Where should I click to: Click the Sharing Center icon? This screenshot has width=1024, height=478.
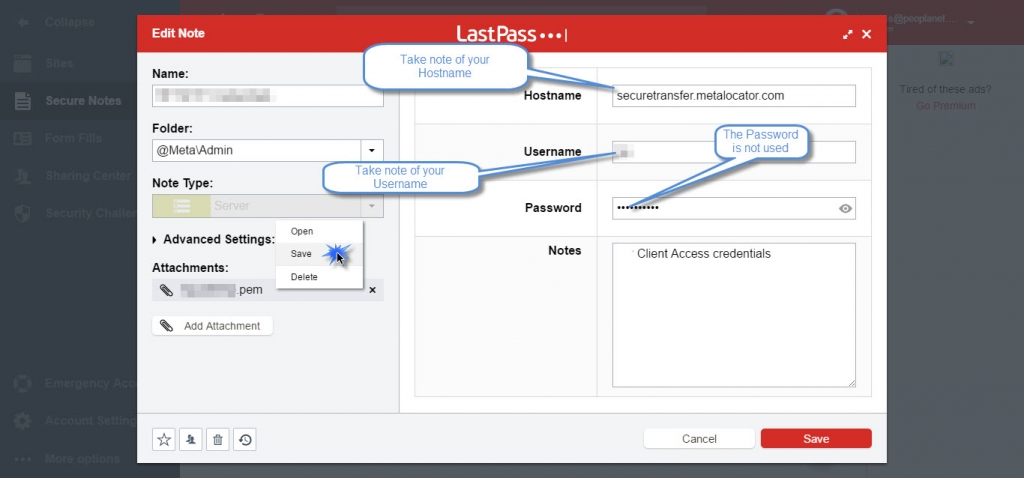[23, 176]
